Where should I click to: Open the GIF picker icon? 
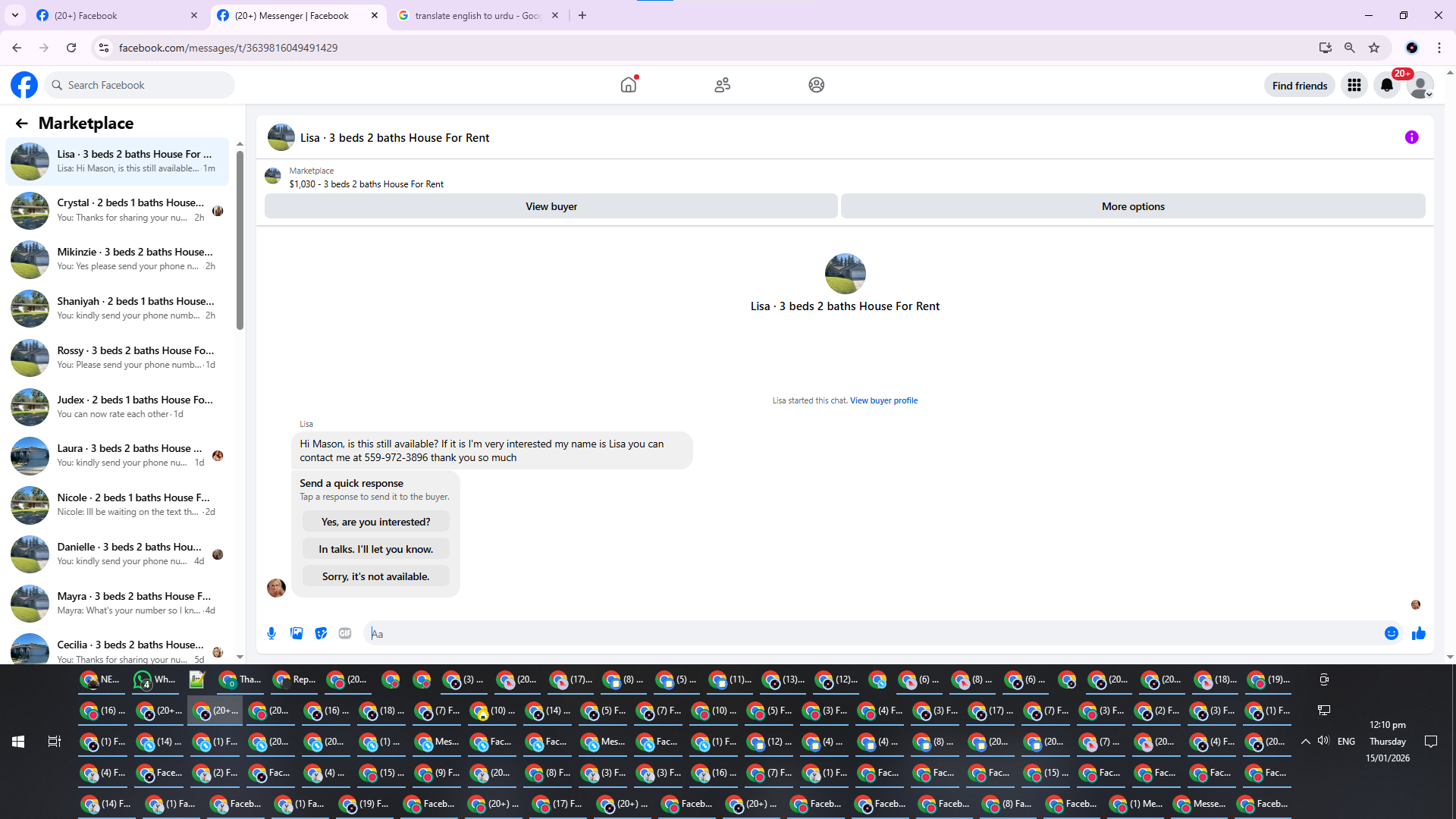pyautogui.click(x=345, y=633)
